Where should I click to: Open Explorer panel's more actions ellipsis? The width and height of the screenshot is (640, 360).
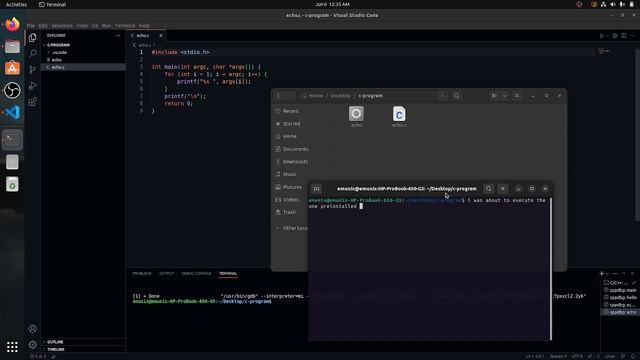click(118, 36)
